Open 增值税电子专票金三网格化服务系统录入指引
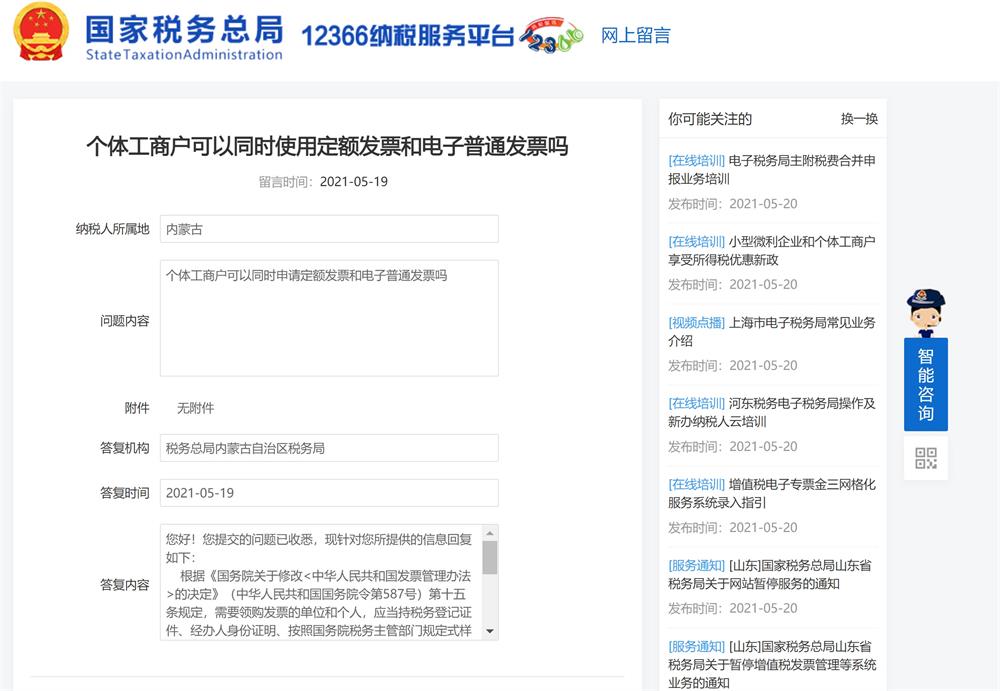 [x=770, y=494]
